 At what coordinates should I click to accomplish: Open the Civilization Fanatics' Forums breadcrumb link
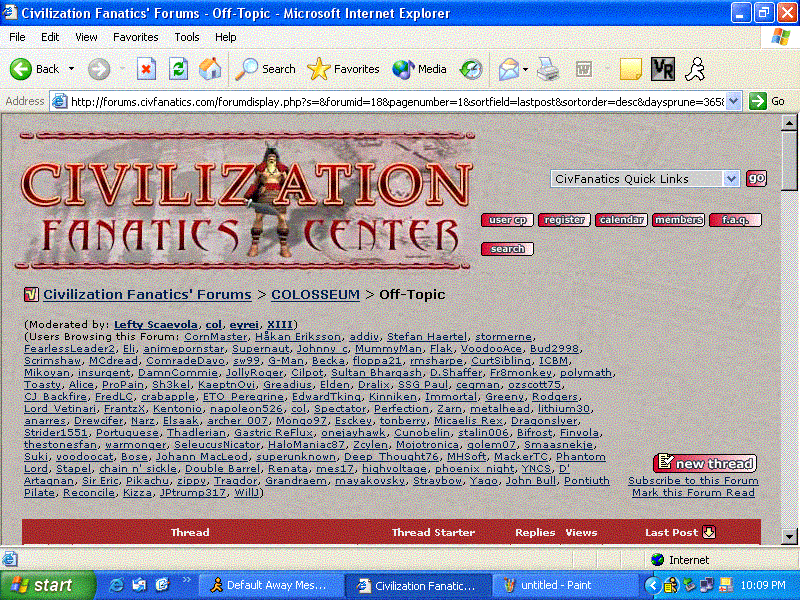pyautogui.click(x=147, y=294)
